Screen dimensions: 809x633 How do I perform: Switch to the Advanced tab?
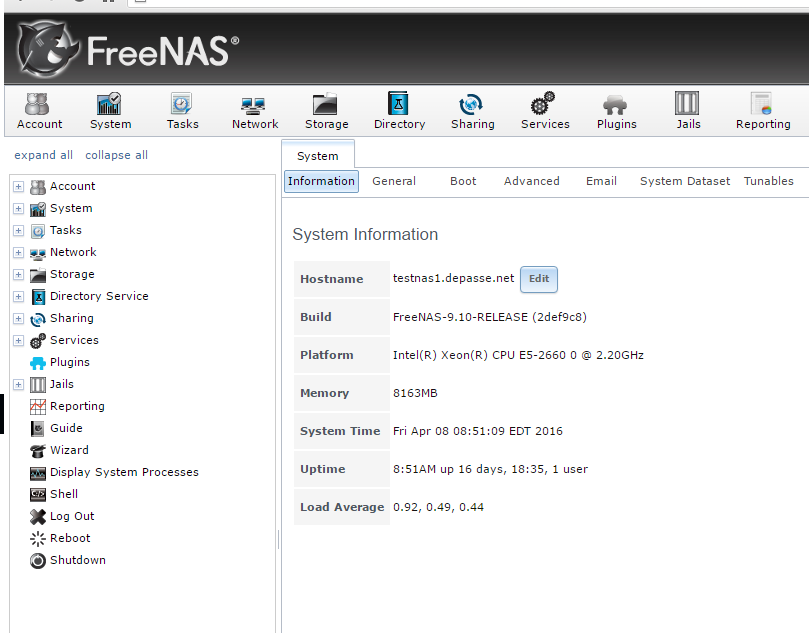click(531, 182)
